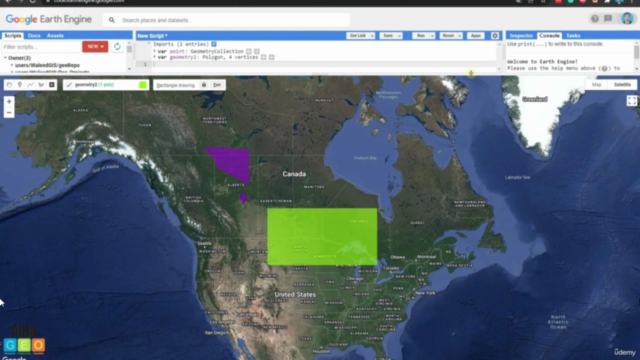Select the draw rectangle tool
The width and height of the screenshot is (640, 360).
(51, 85)
